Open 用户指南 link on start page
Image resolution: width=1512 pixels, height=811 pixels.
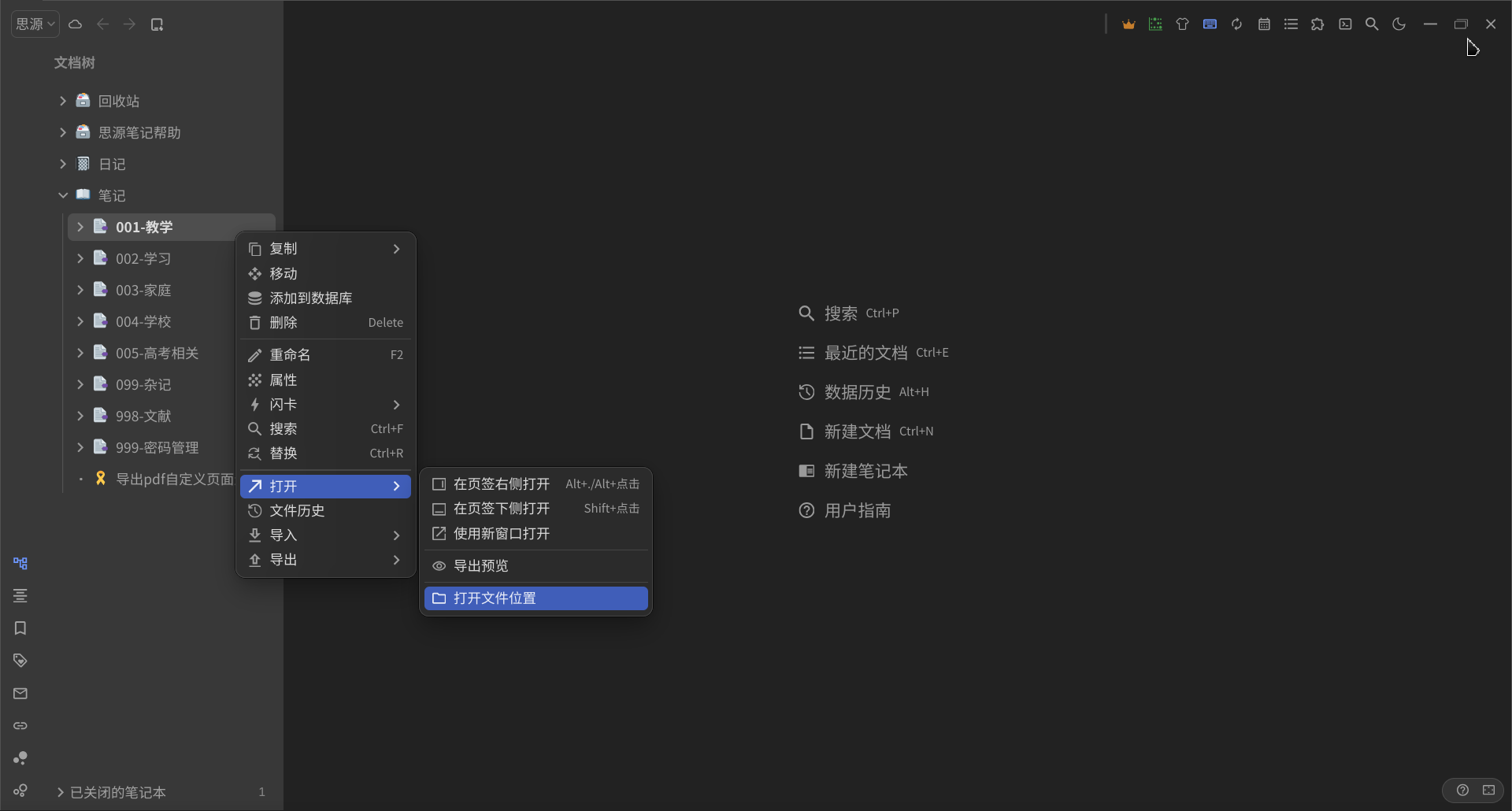857,510
